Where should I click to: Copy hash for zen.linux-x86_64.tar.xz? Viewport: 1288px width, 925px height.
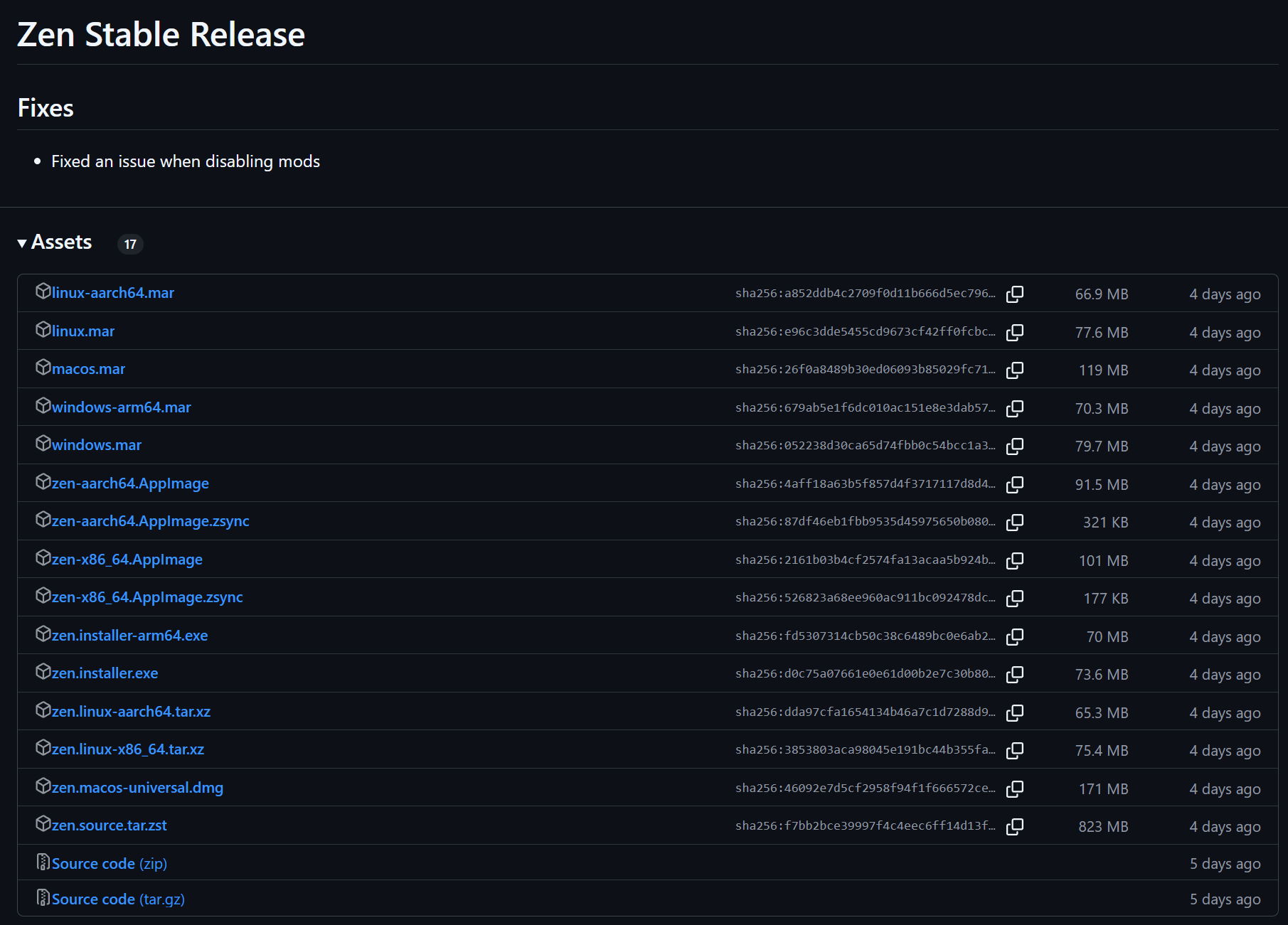click(x=1015, y=750)
